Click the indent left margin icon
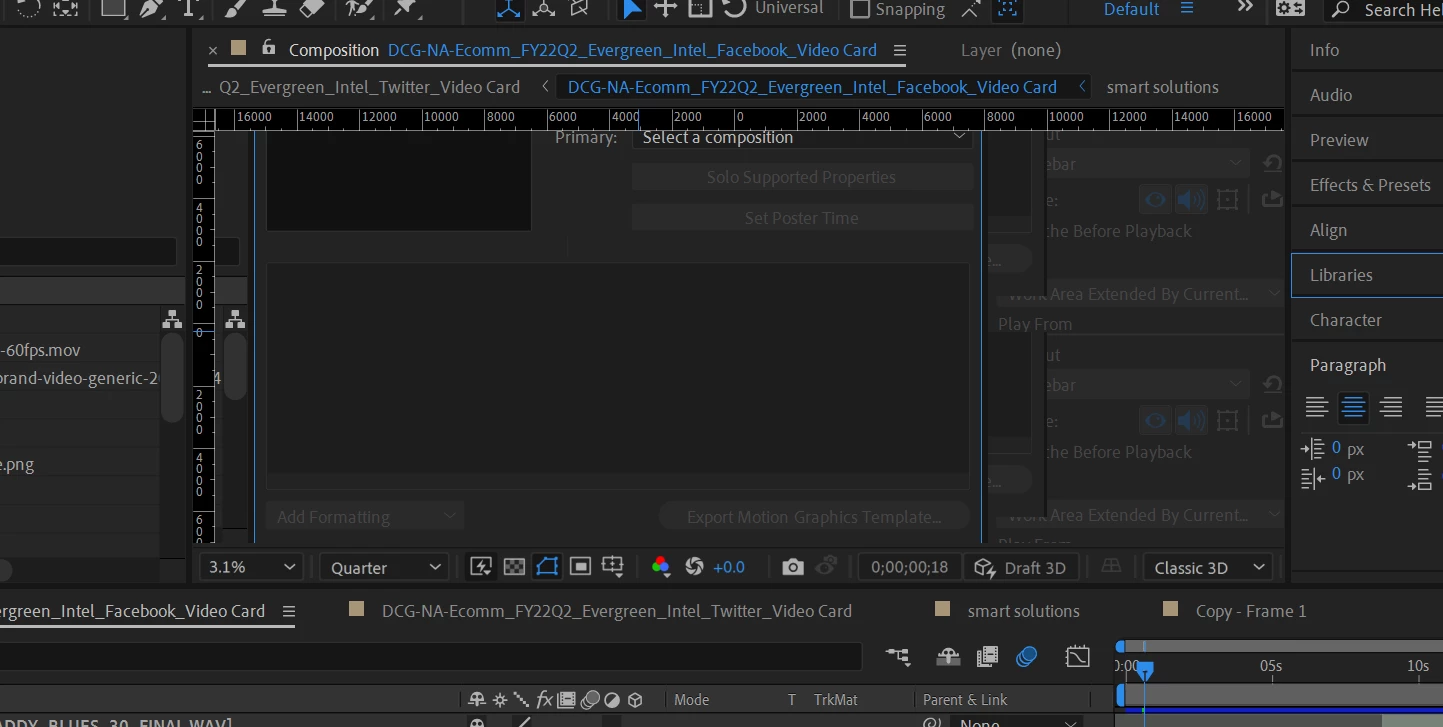 coord(1313,449)
